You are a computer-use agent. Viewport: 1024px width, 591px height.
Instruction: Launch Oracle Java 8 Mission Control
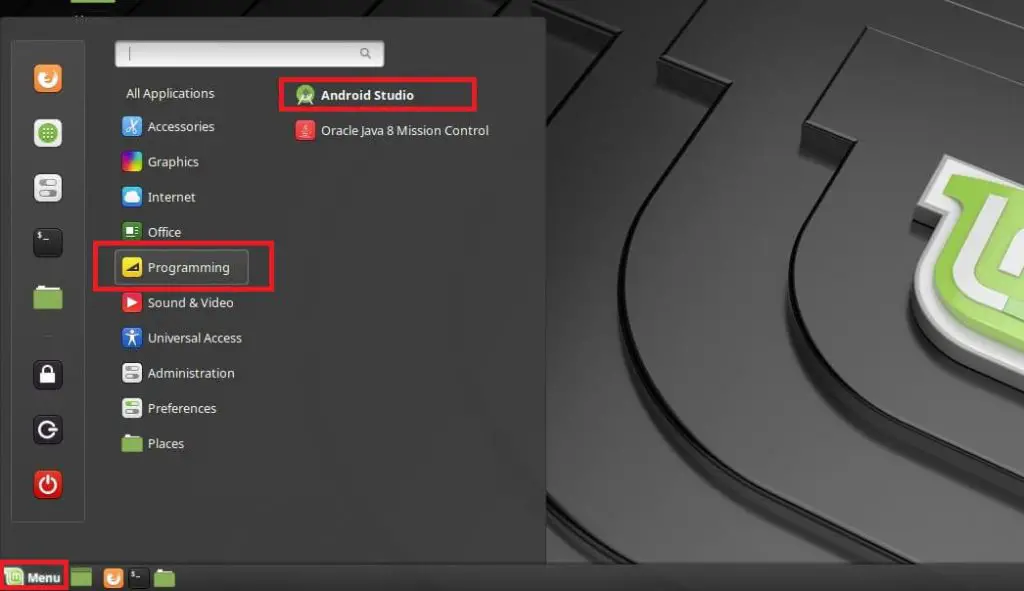[392, 130]
